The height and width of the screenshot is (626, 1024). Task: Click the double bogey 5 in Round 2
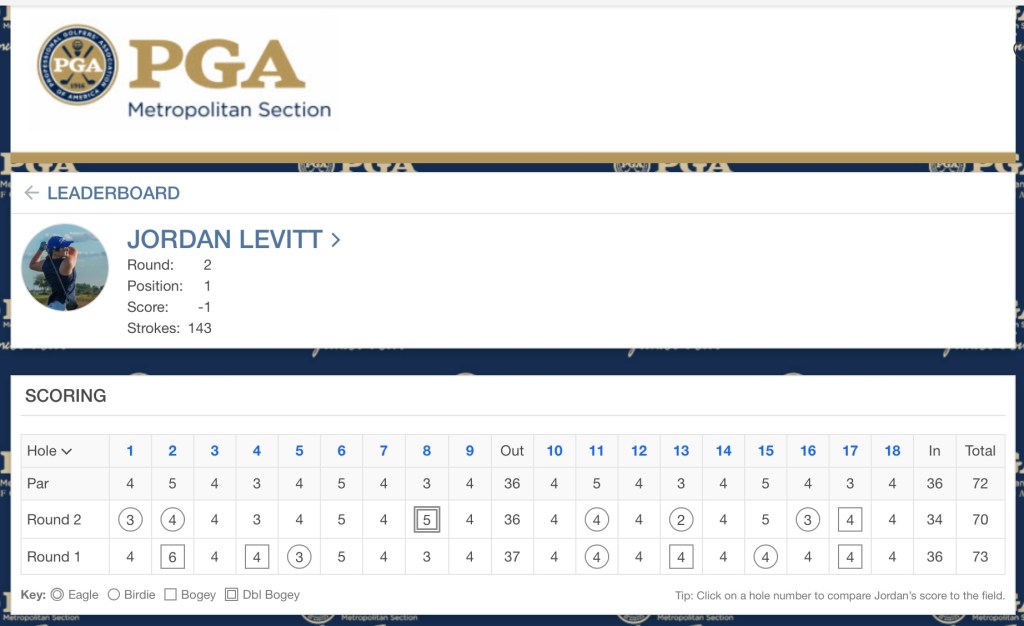427,520
